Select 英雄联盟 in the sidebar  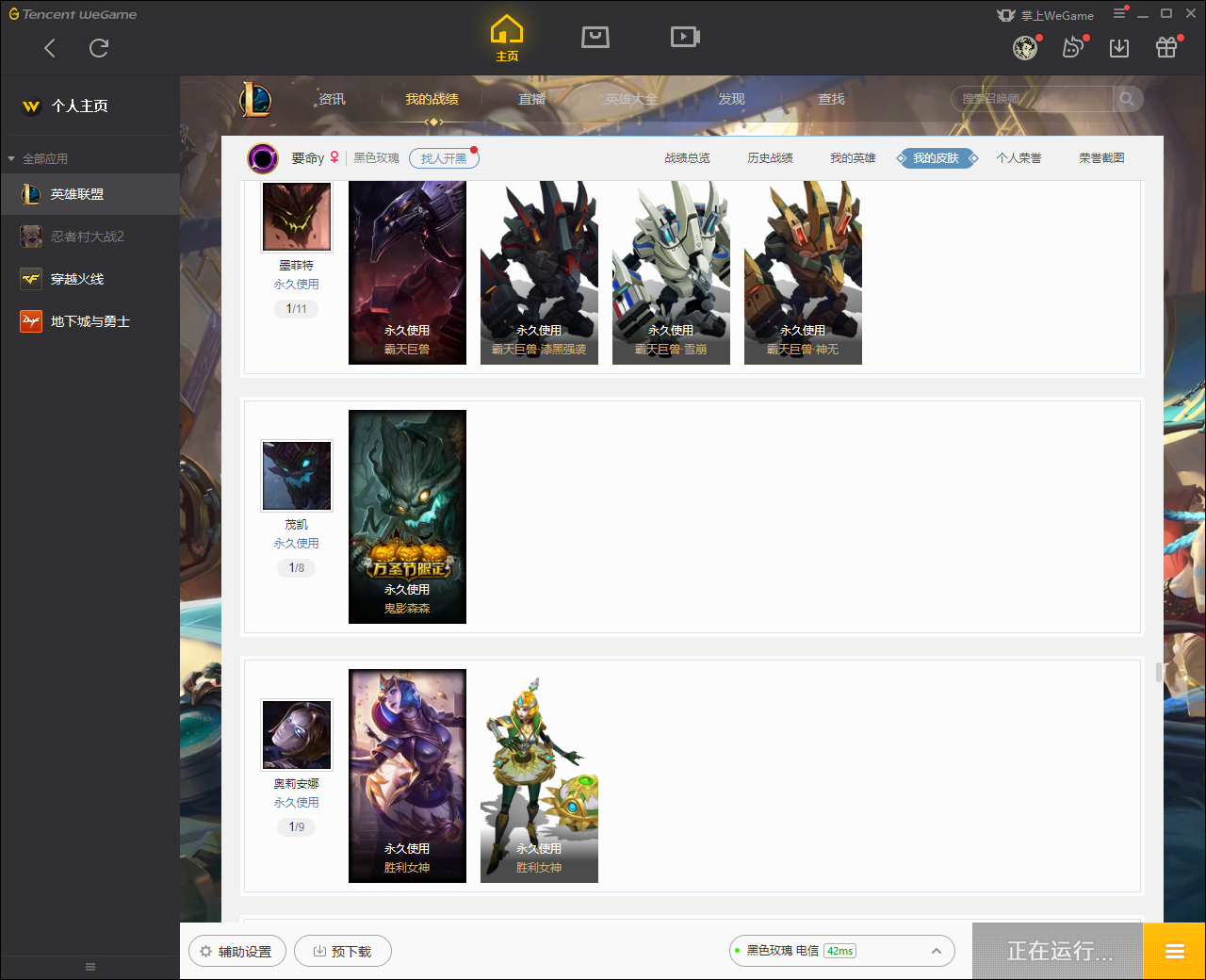pos(90,194)
